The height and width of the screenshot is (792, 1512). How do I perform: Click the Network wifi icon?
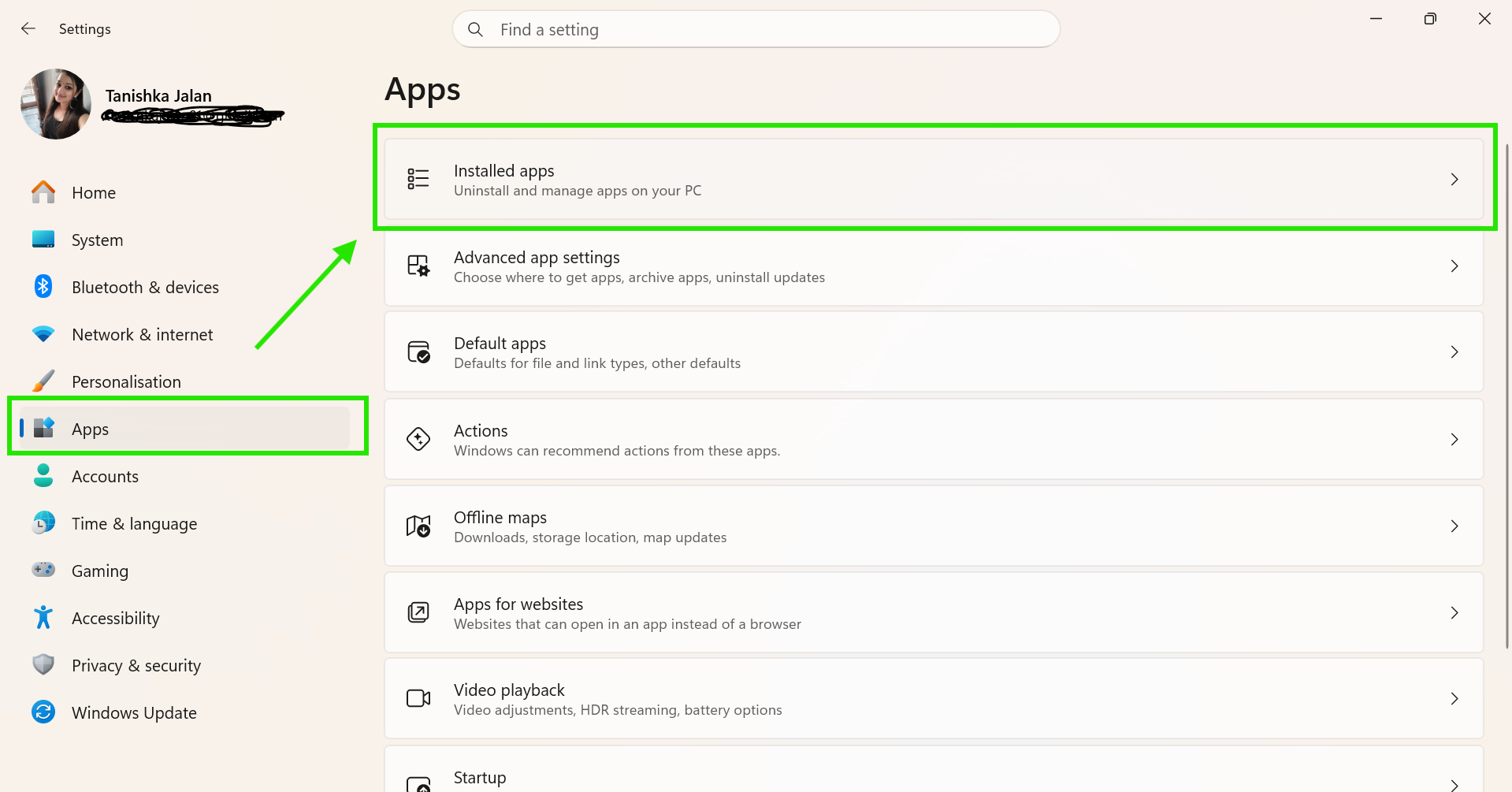[x=43, y=334]
